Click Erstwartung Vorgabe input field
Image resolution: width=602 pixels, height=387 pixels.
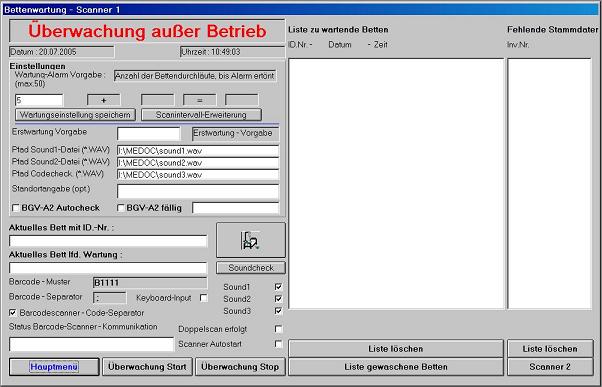pyautogui.click(x=148, y=134)
